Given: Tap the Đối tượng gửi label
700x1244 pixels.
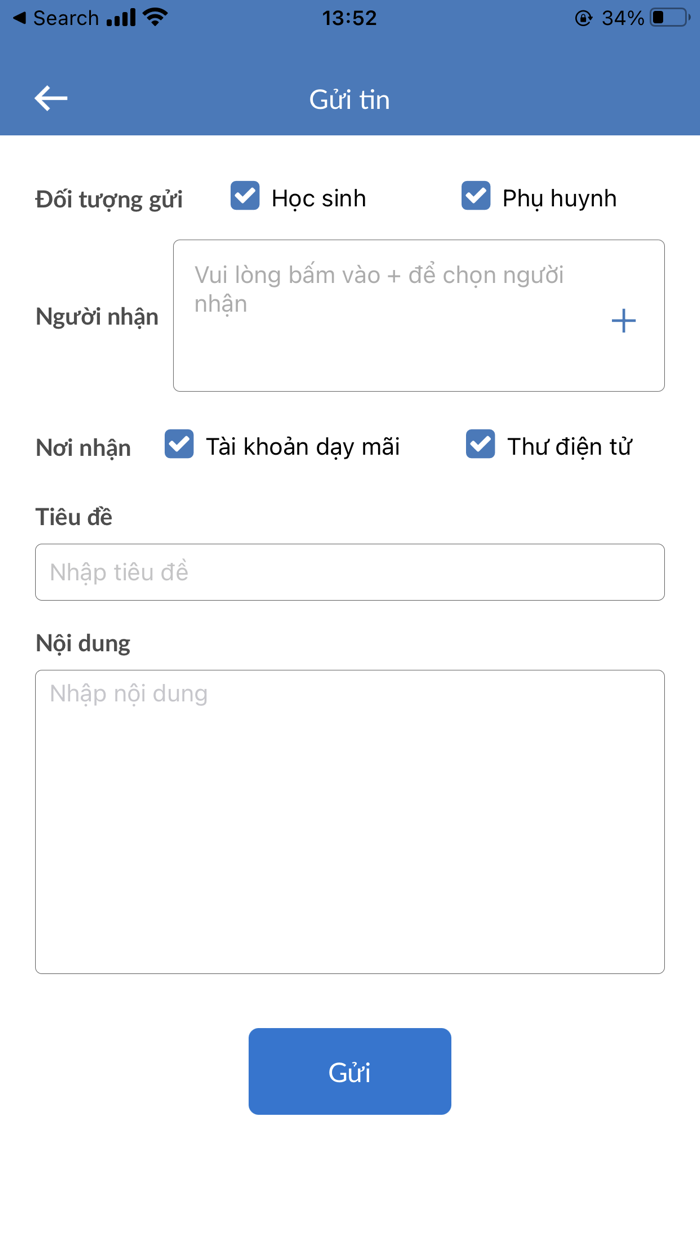Looking at the screenshot, I should click(110, 199).
